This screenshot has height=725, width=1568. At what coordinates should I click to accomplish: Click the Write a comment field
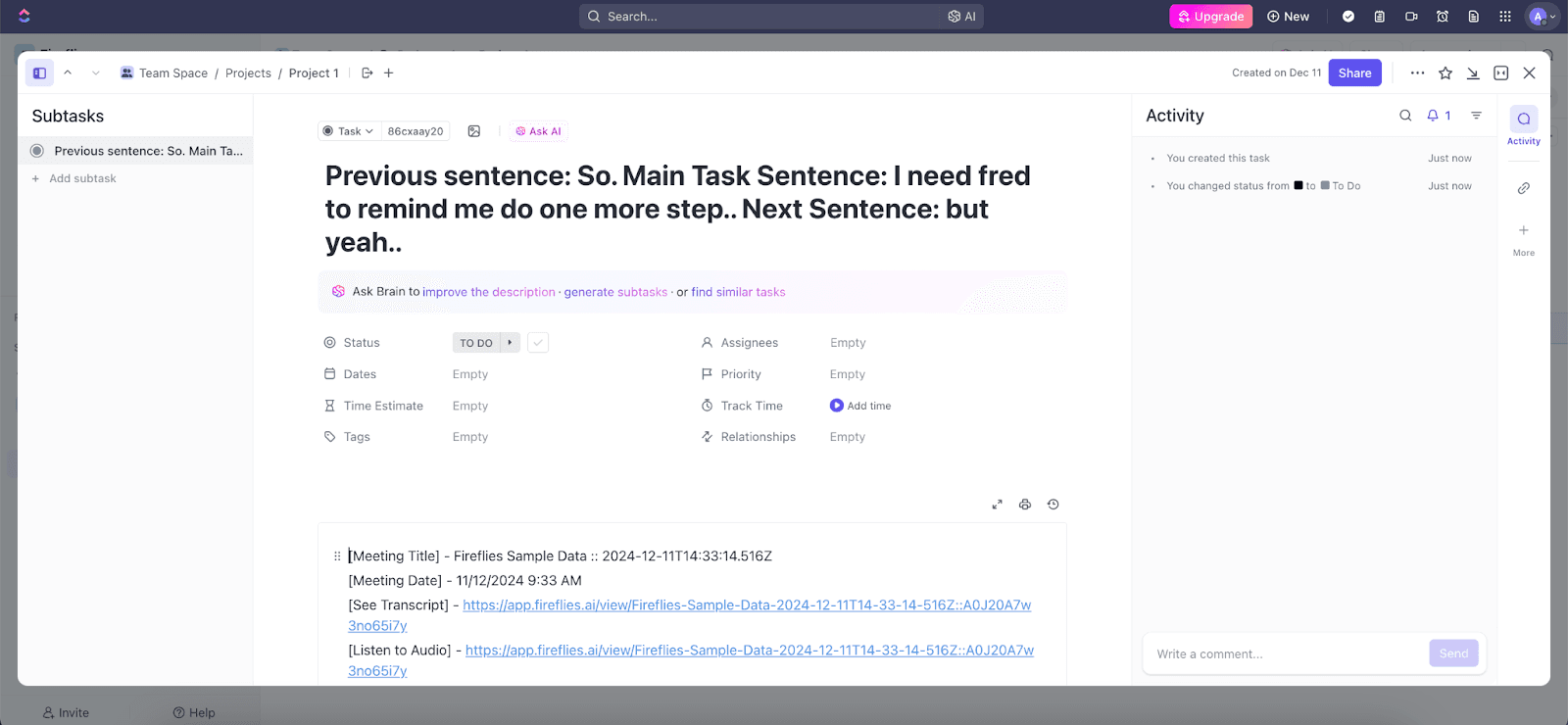(x=1284, y=654)
